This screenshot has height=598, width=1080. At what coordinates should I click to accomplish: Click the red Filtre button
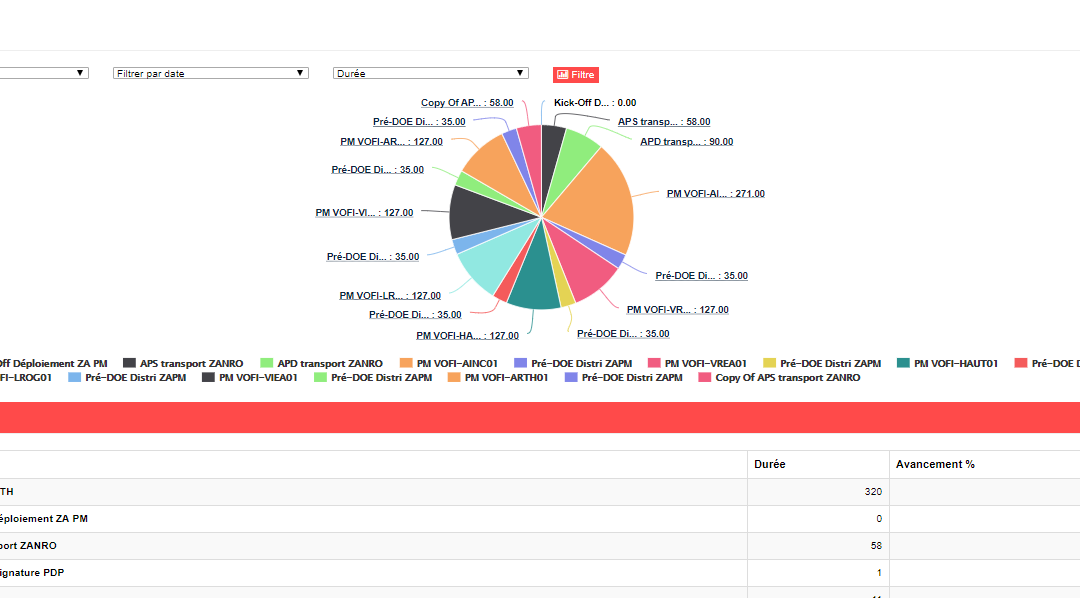pos(576,74)
